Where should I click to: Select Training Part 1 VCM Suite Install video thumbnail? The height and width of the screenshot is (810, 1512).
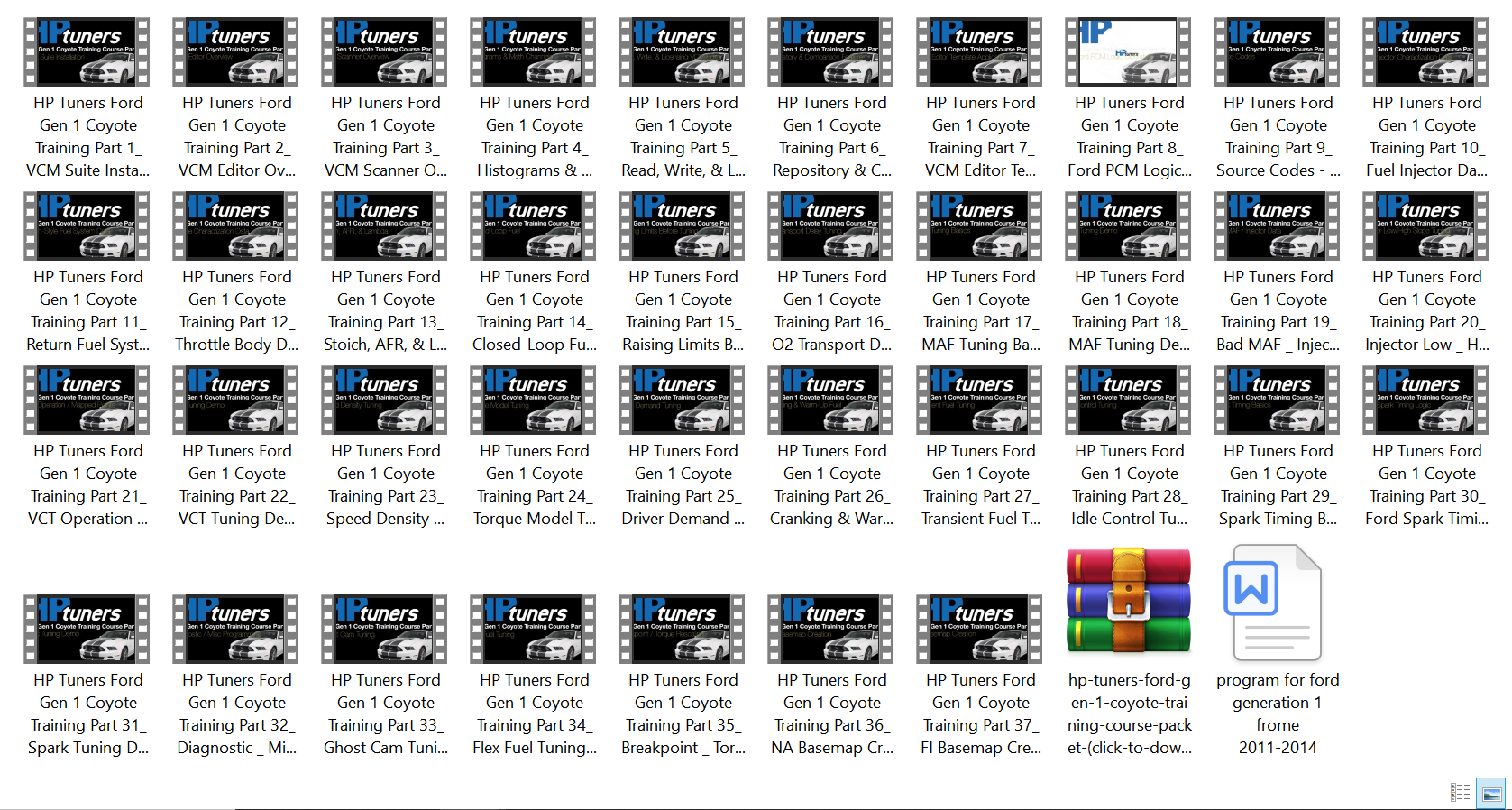87,51
